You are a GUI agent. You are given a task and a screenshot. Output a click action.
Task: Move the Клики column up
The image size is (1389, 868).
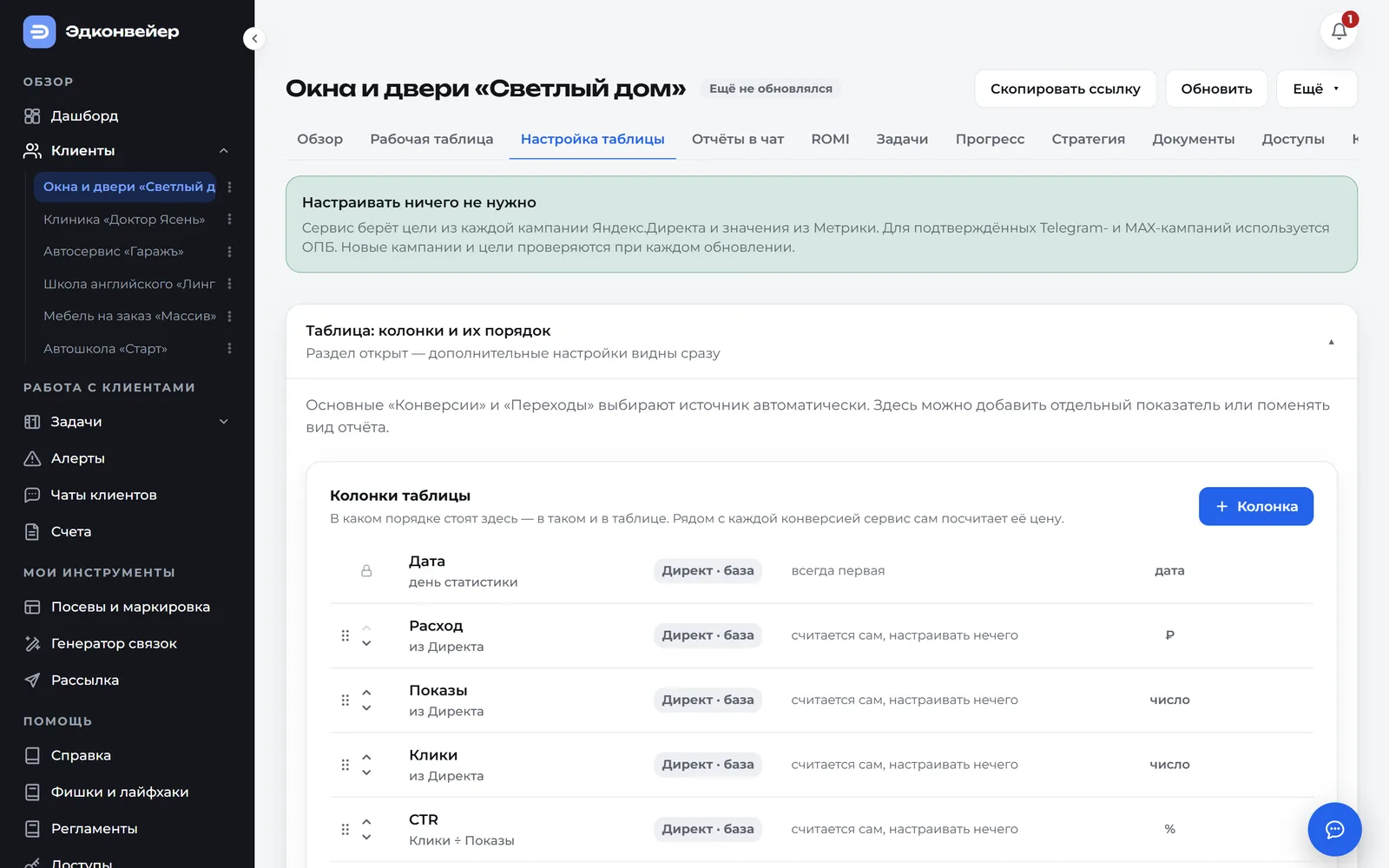point(366,757)
